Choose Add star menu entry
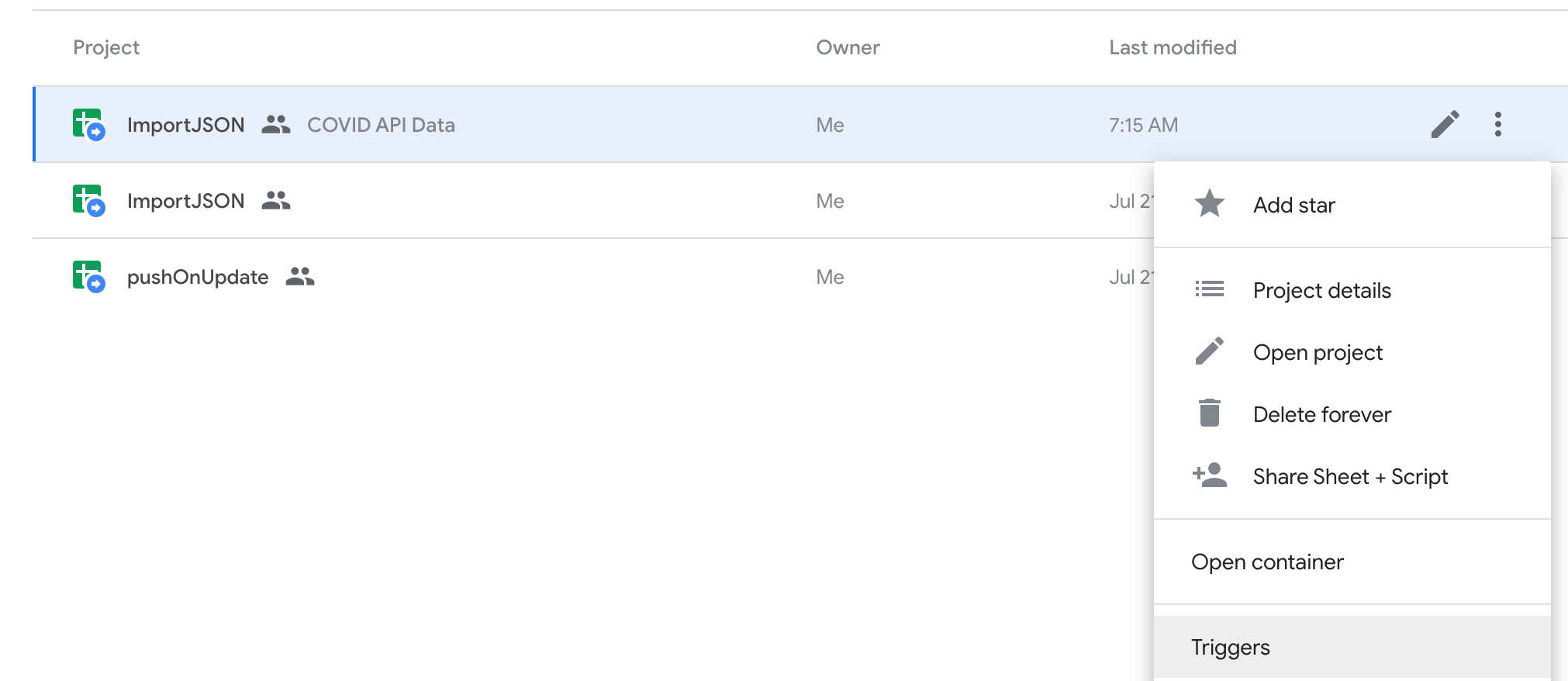 [1293, 205]
